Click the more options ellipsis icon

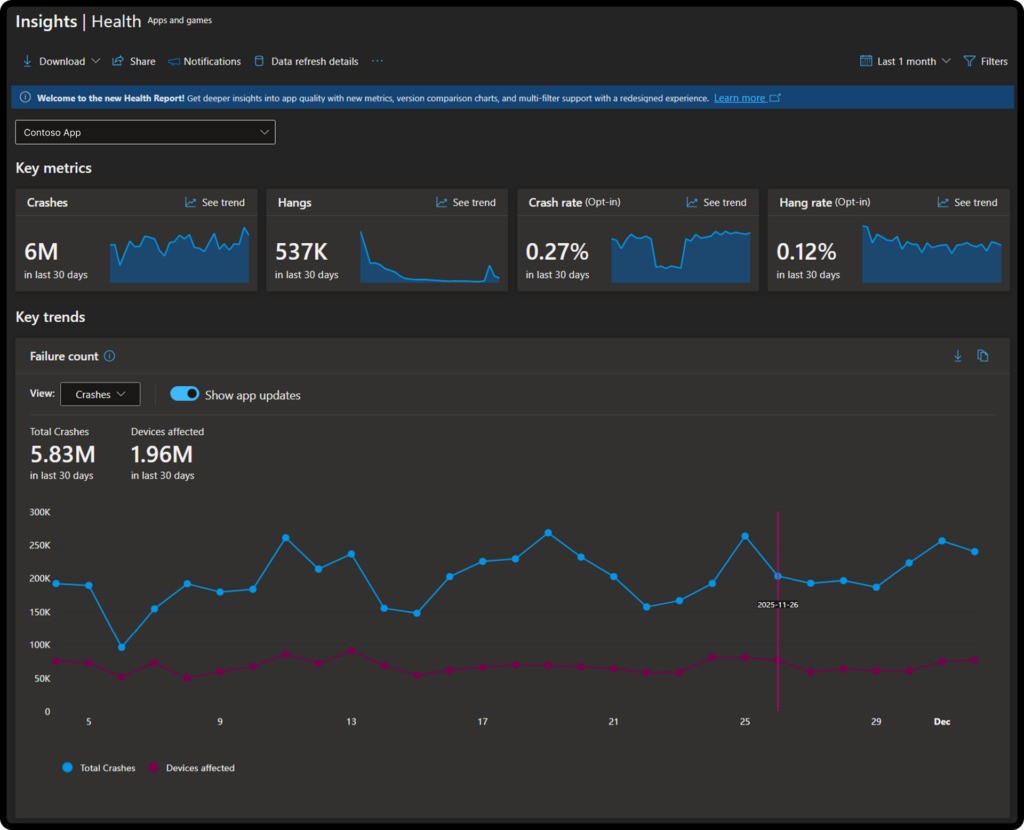click(377, 61)
